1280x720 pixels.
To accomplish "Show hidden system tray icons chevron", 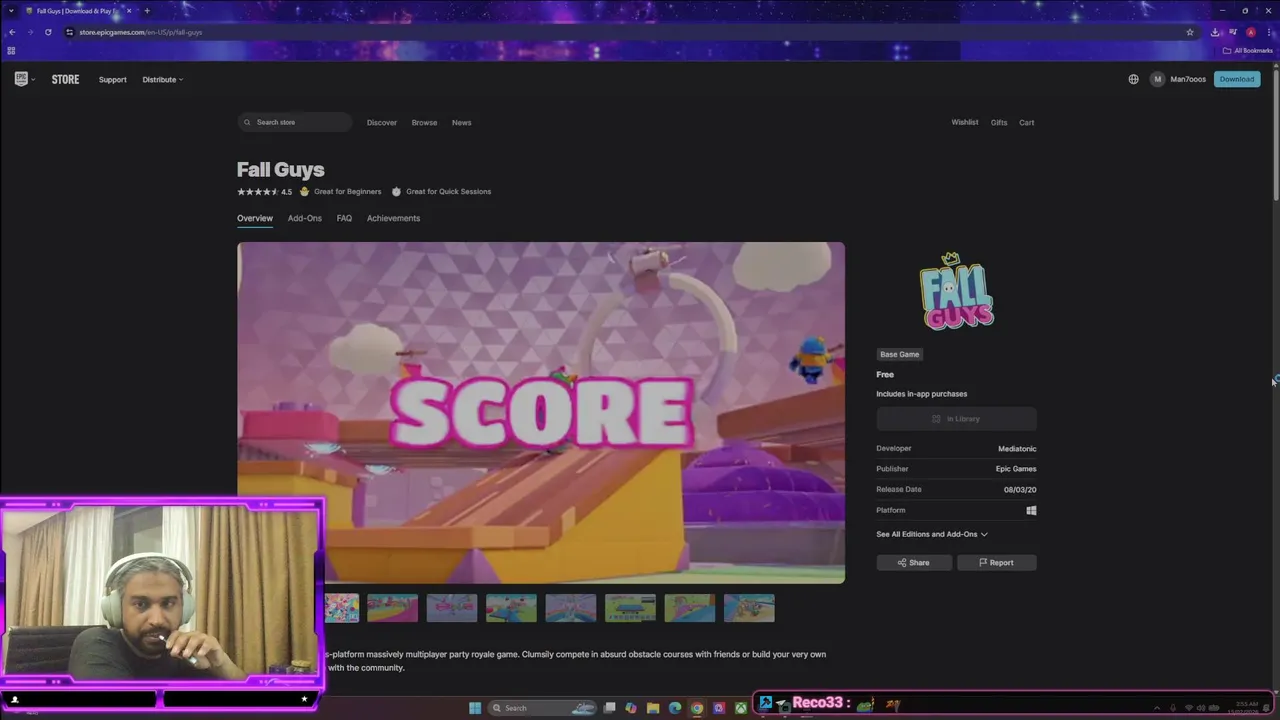I will coord(1158,708).
